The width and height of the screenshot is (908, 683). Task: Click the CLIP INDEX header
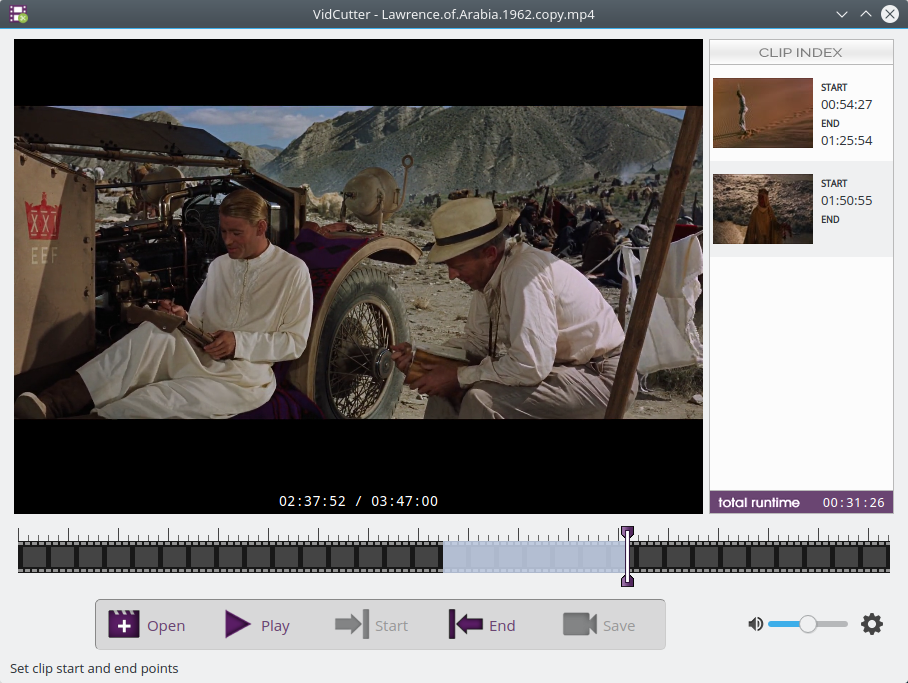click(x=801, y=52)
